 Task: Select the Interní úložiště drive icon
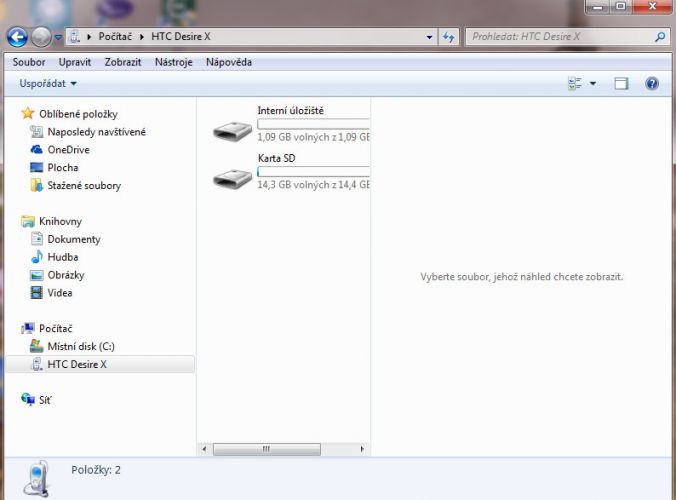pos(232,131)
